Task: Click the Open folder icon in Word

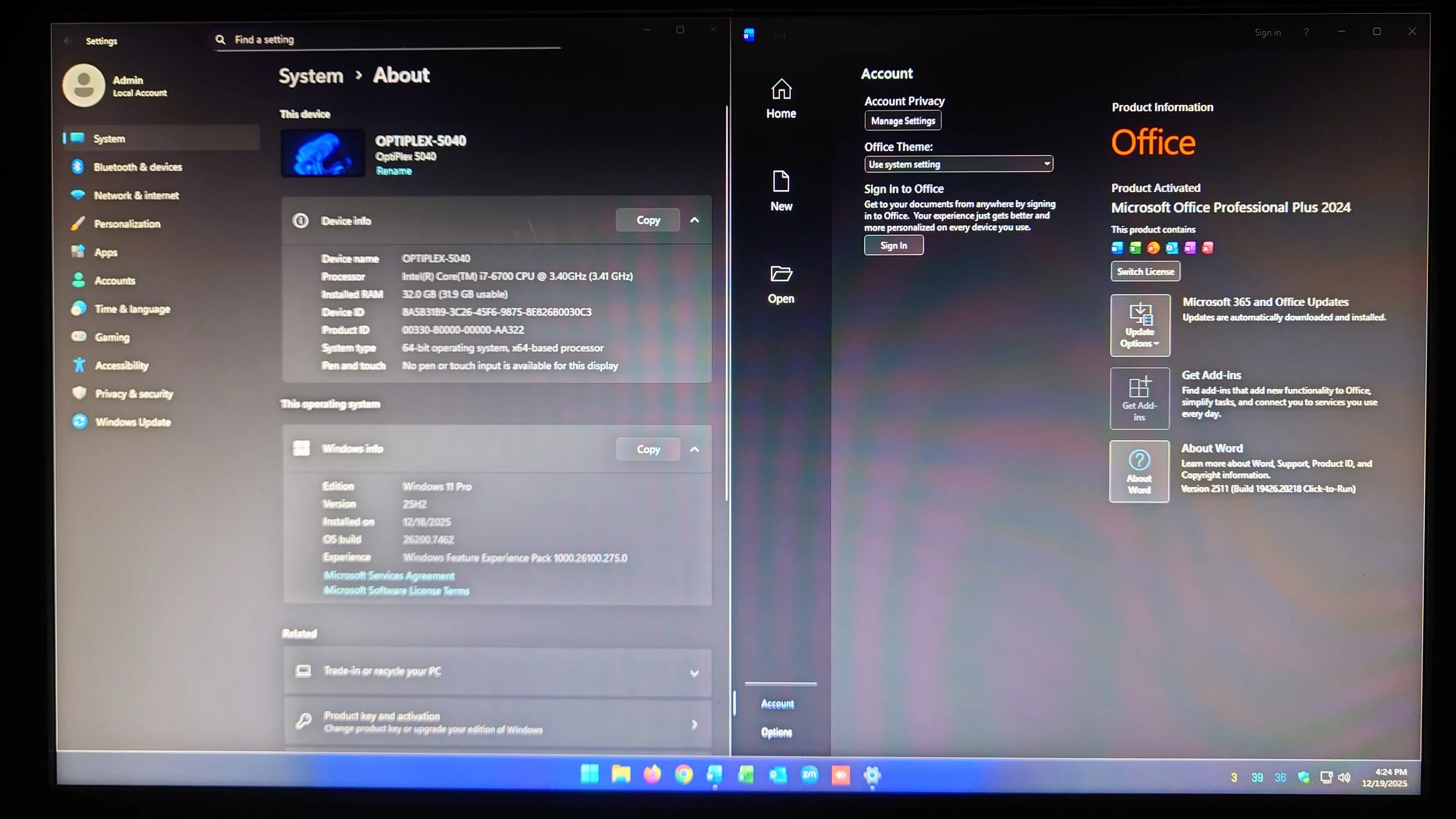Action: click(781, 274)
